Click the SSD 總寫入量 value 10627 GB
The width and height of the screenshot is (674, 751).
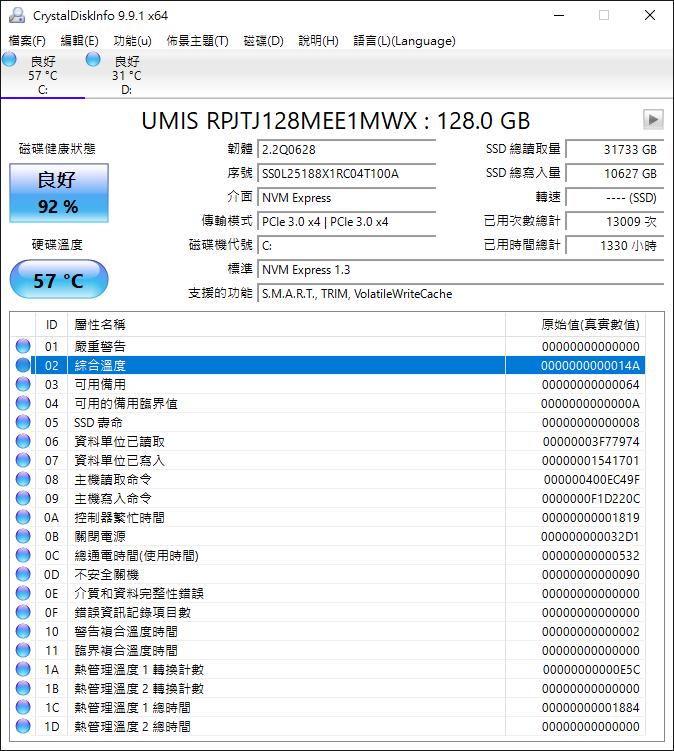point(615,173)
